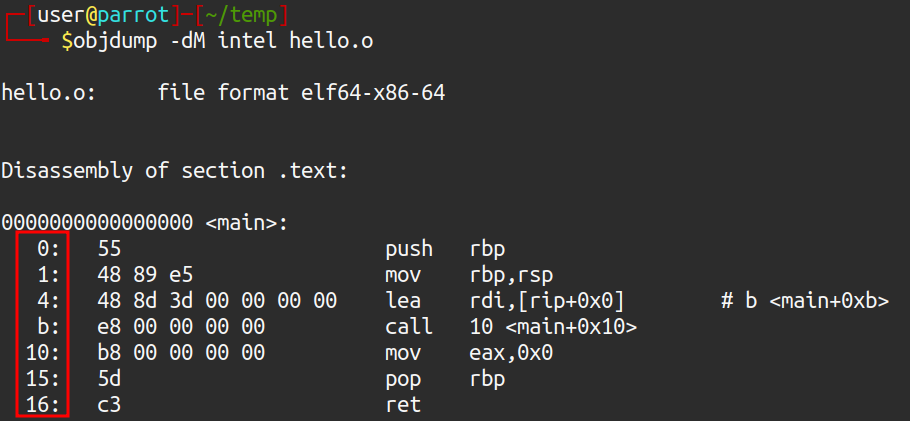Click the lea rdi,[rip+0x0] instruction

(505, 300)
